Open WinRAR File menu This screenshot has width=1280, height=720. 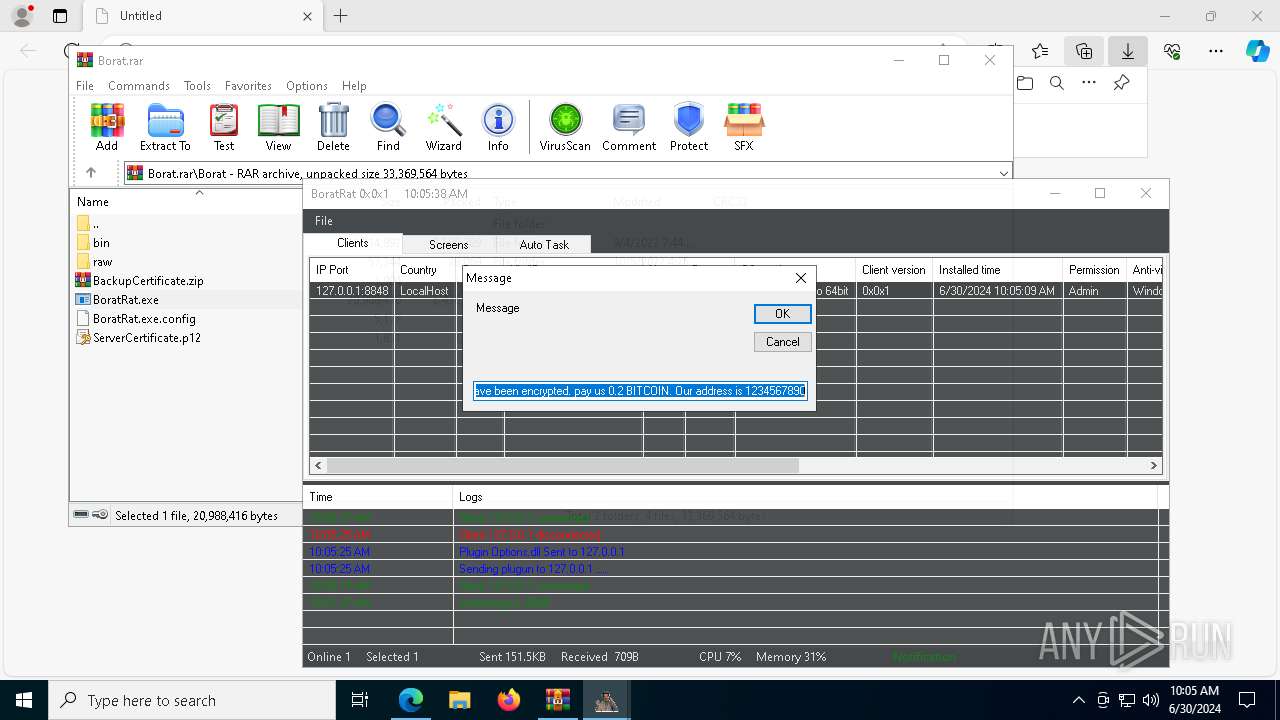(x=85, y=86)
